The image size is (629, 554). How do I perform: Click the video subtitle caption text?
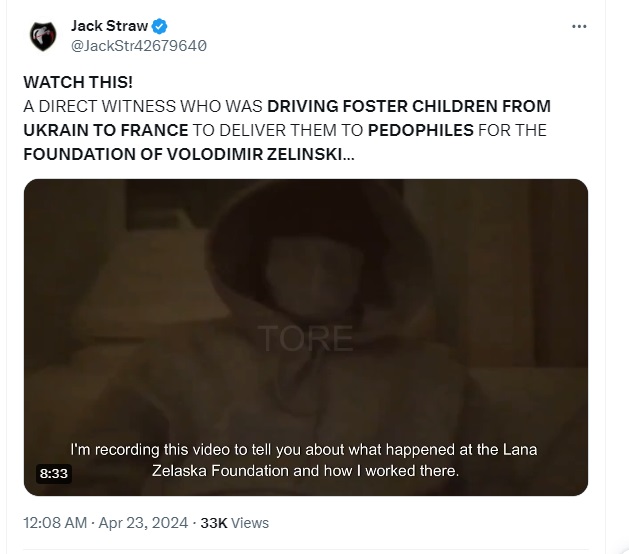[x=304, y=460]
